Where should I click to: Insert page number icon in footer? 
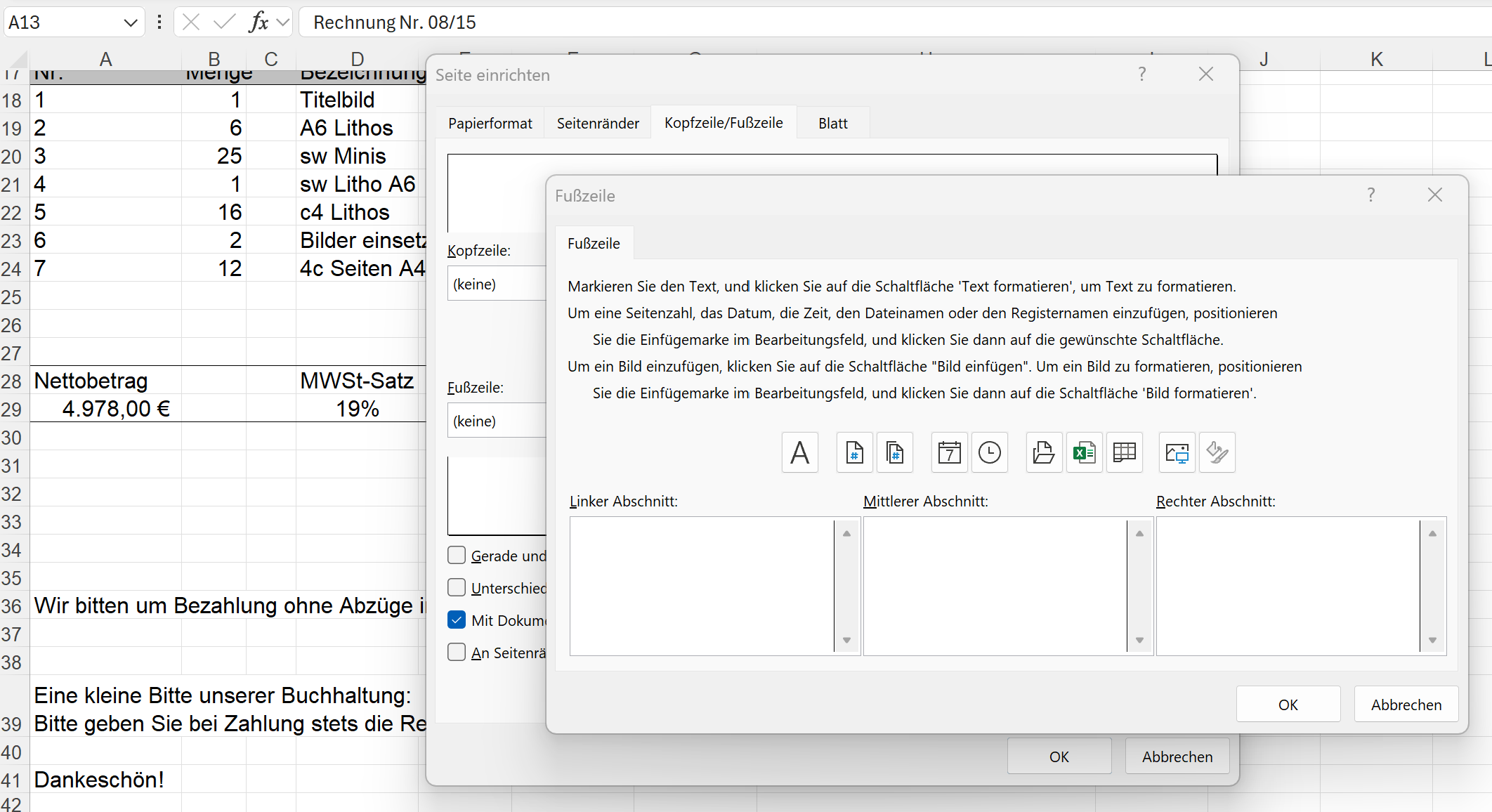pyautogui.click(x=854, y=452)
